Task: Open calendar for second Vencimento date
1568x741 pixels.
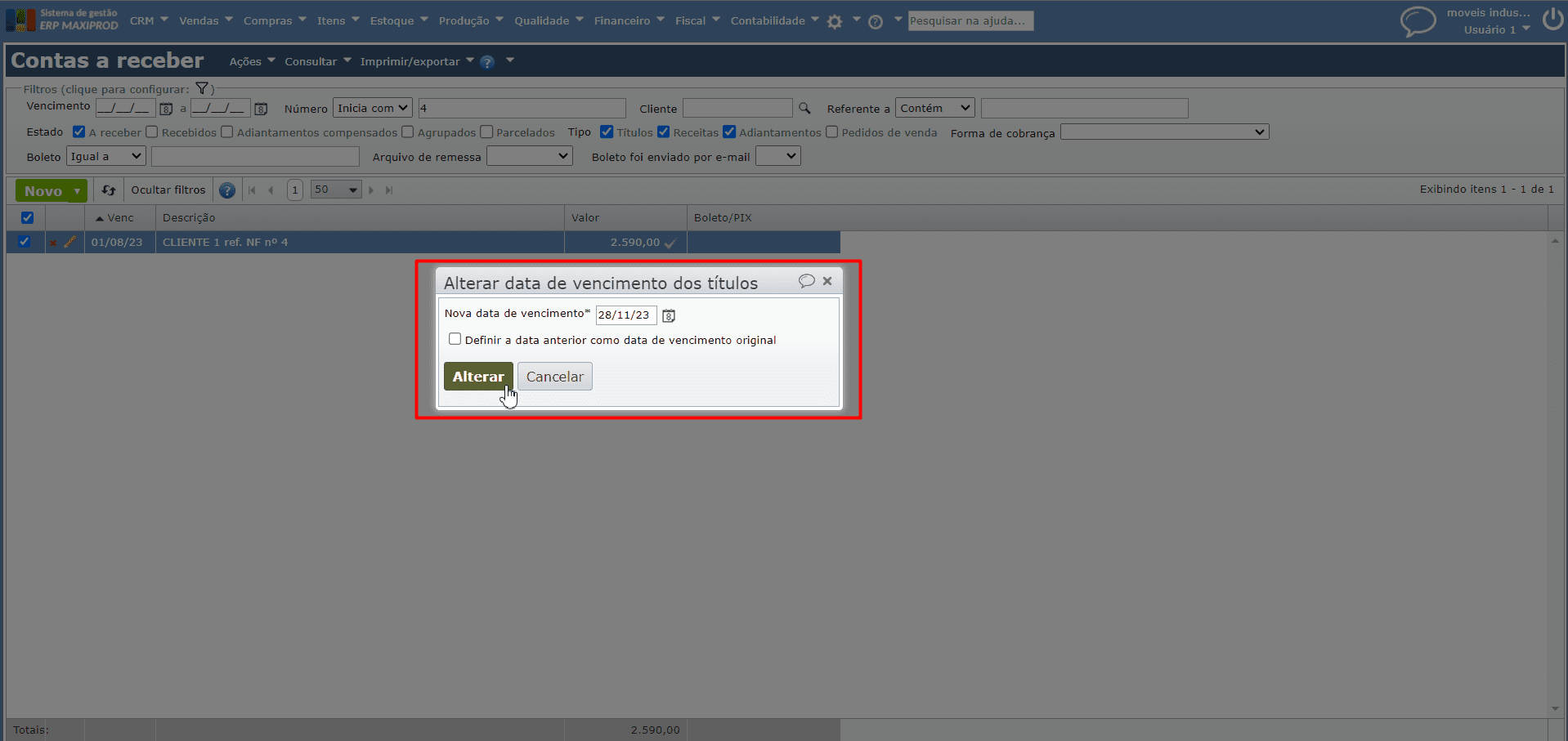Action: click(261, 109)
